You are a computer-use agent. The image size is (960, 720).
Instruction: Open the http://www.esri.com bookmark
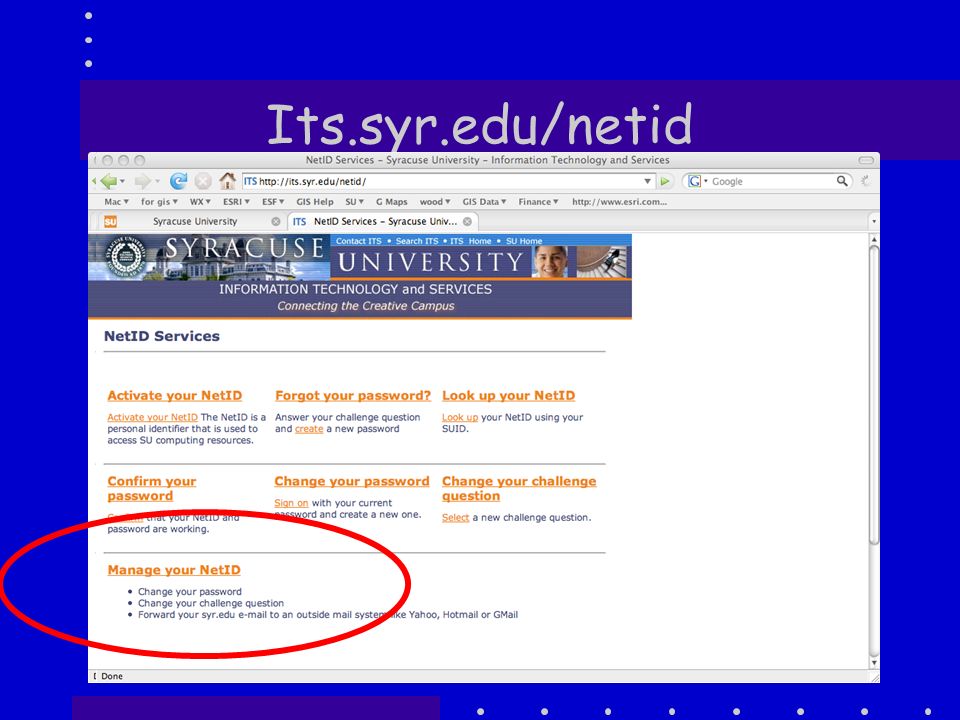tap(620, 201)
